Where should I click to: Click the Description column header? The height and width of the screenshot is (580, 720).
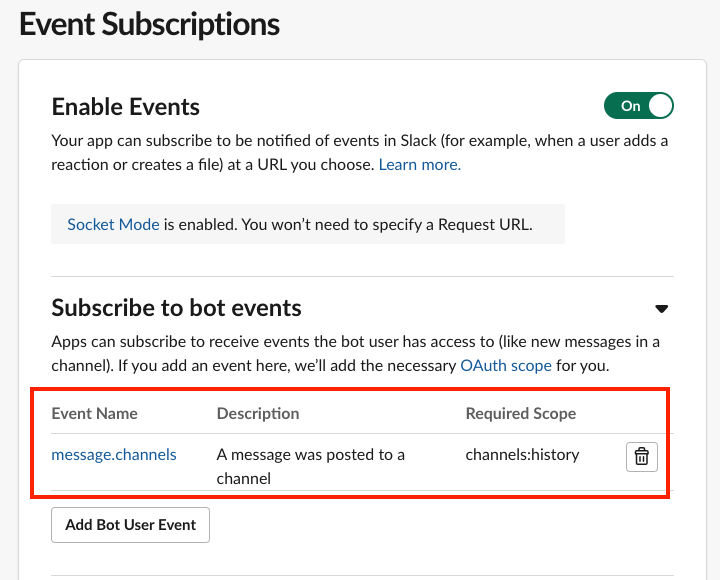tap(258, 414)
